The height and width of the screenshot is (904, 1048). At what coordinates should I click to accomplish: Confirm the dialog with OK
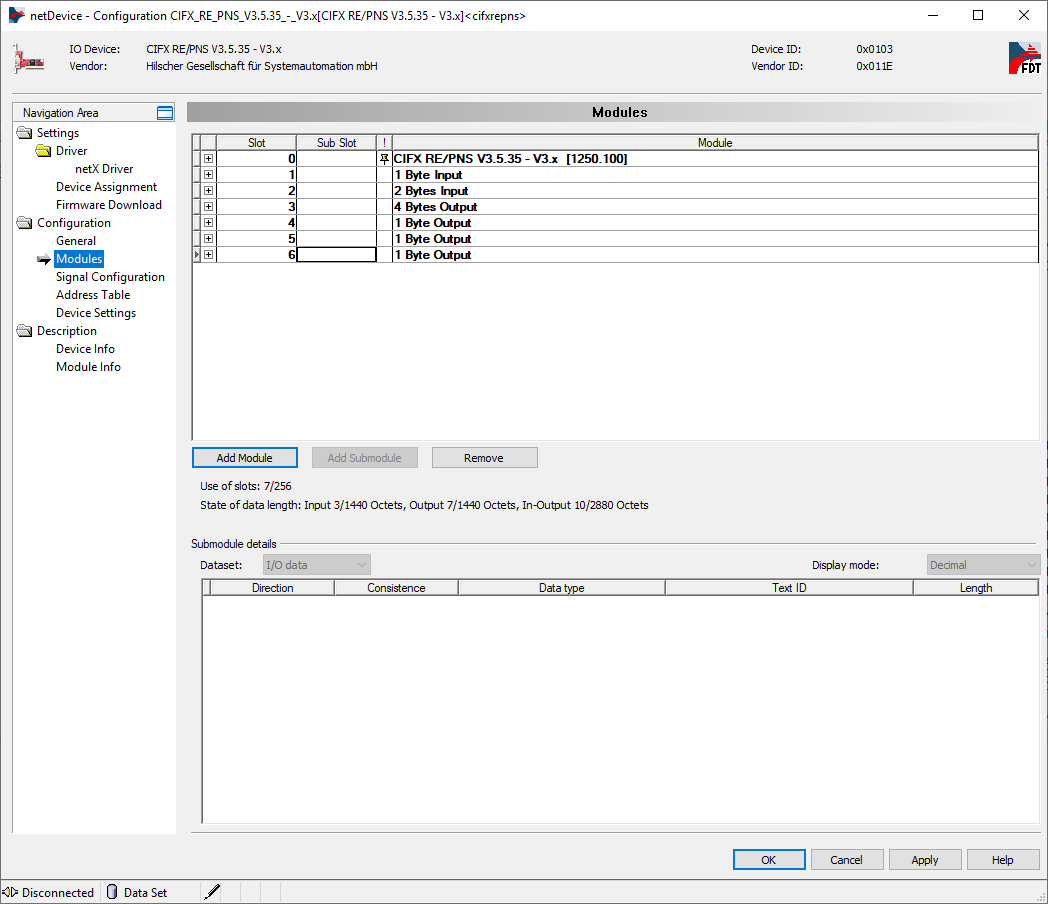pyautogui.click(x=768, y=860)
